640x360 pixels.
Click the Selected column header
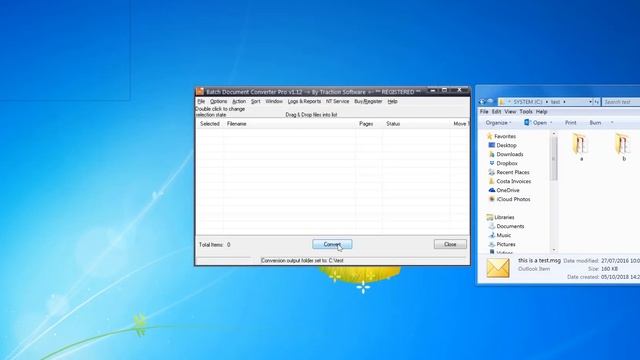click(x=210, y=124)
